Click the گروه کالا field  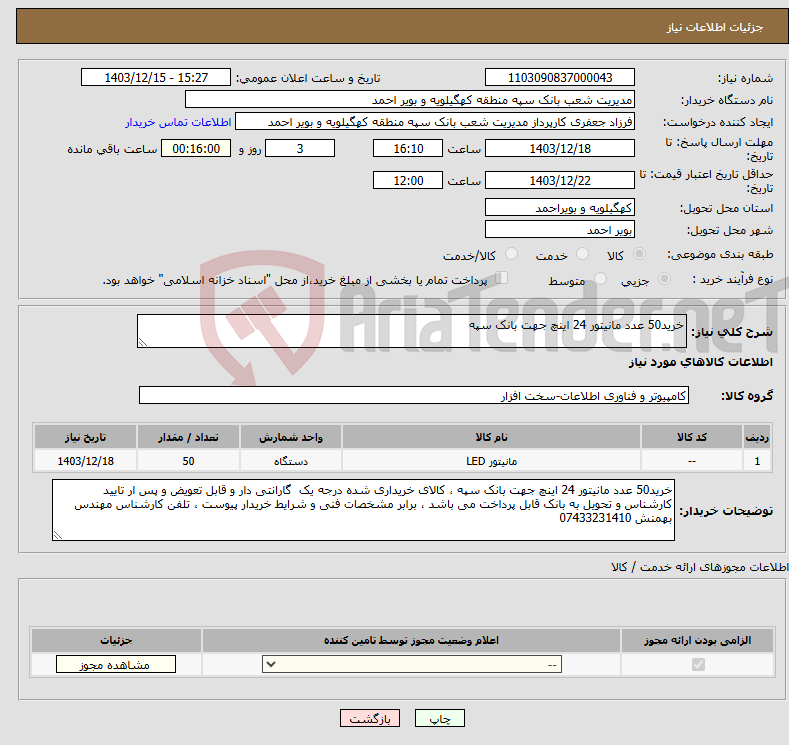[x=414, y=395]
